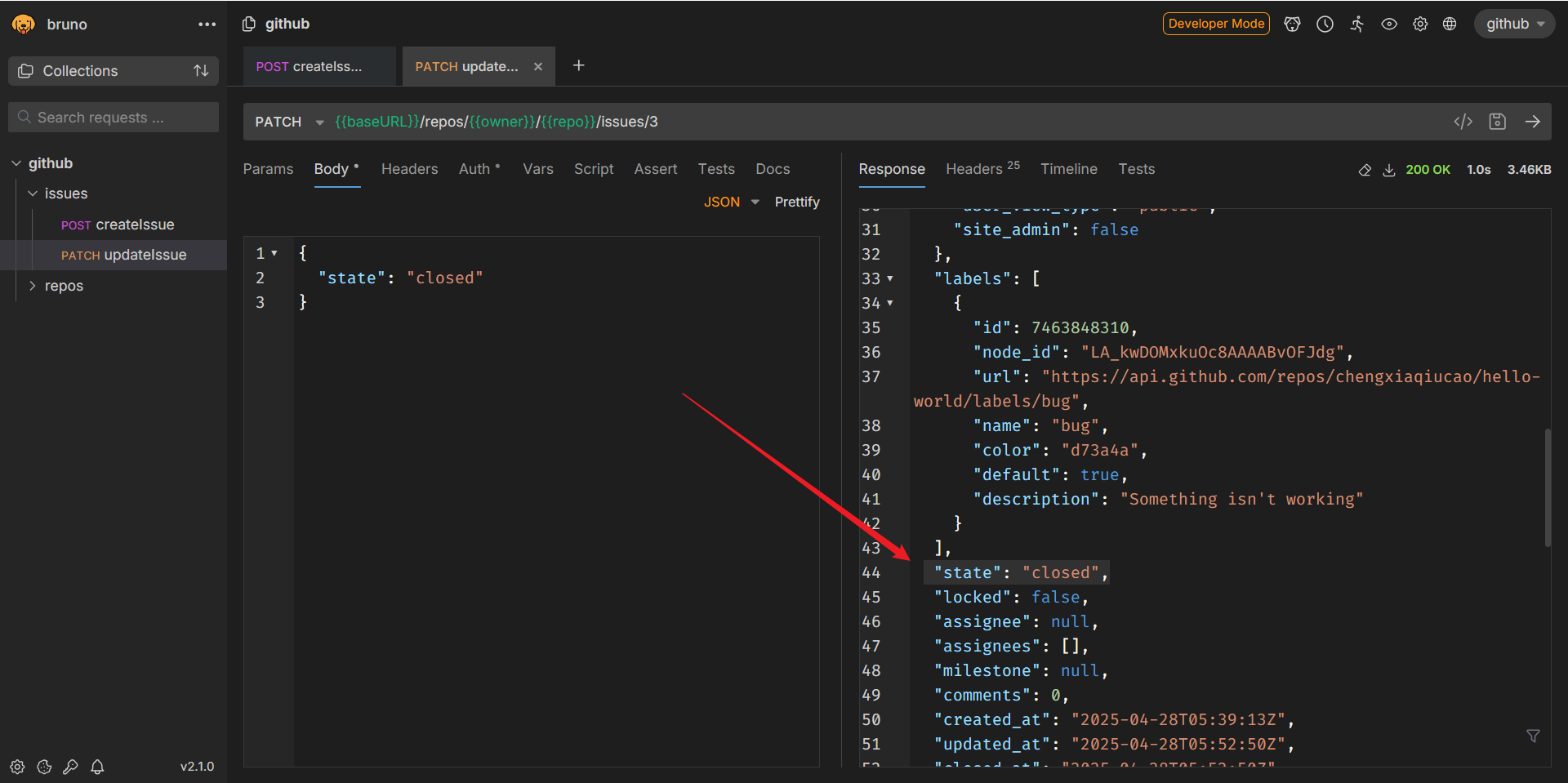Click the save request floppy disk icon

click(x=1497, y=122)
